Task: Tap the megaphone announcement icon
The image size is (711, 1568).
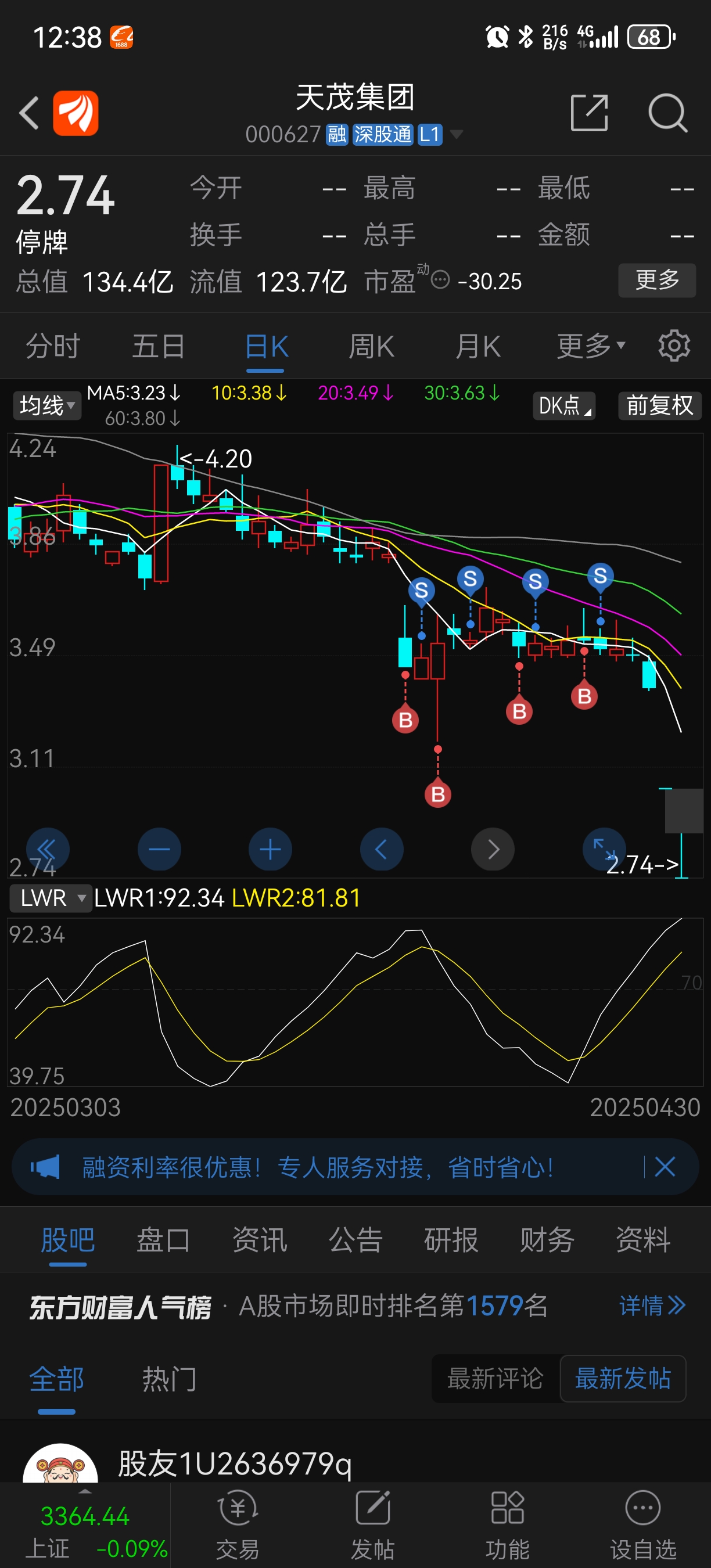Action: 46,1167
